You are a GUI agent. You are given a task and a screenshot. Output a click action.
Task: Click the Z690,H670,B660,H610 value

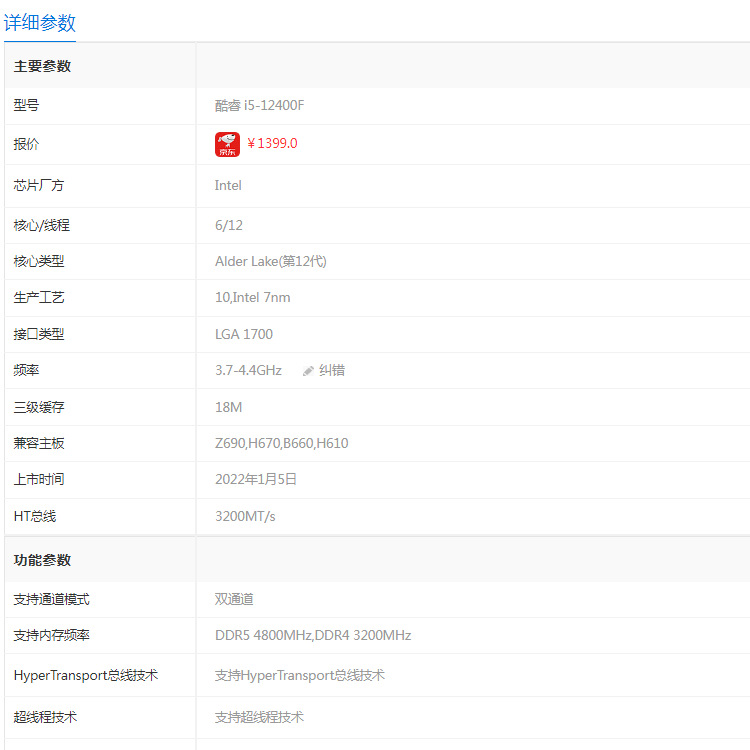pyautogui.click(x=282, y=443)
